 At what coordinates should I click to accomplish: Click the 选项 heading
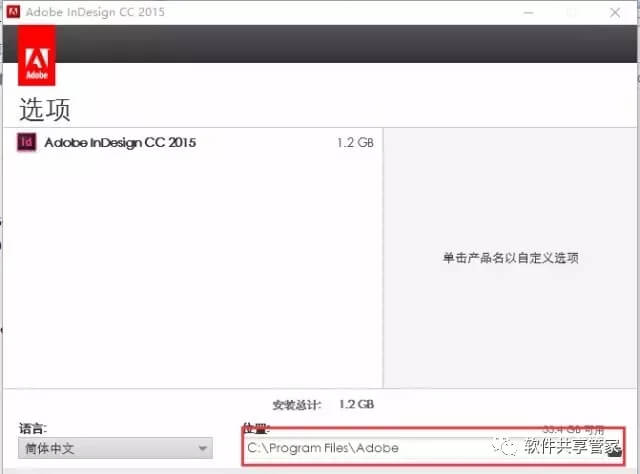coord(45,109)
